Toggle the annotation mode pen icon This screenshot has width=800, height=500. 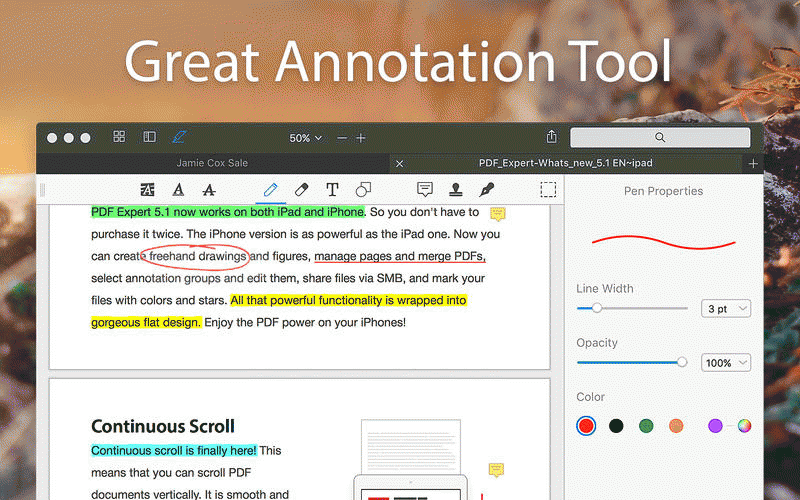[x=180, y=136]
